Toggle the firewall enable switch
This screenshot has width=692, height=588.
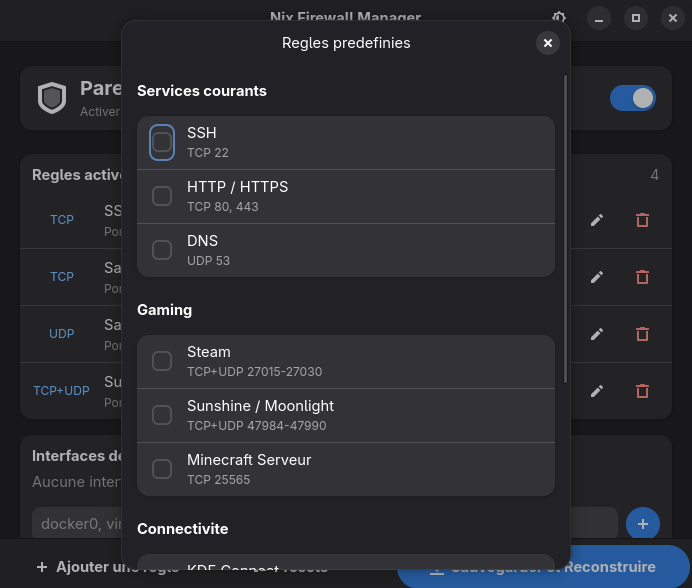[632, 98]
